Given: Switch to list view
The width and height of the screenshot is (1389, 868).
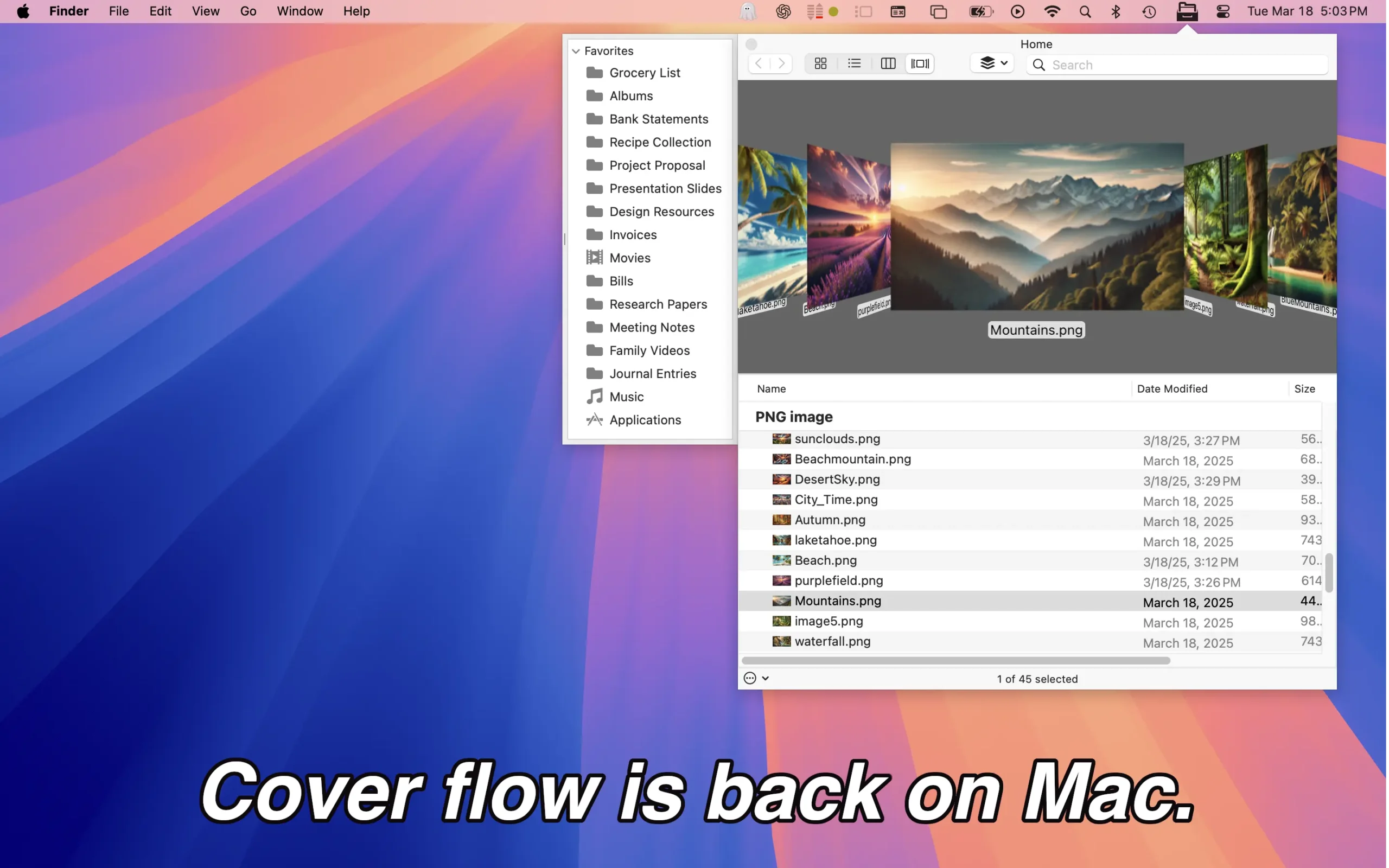Looking at the screenshot, I should tap(854, 63).
